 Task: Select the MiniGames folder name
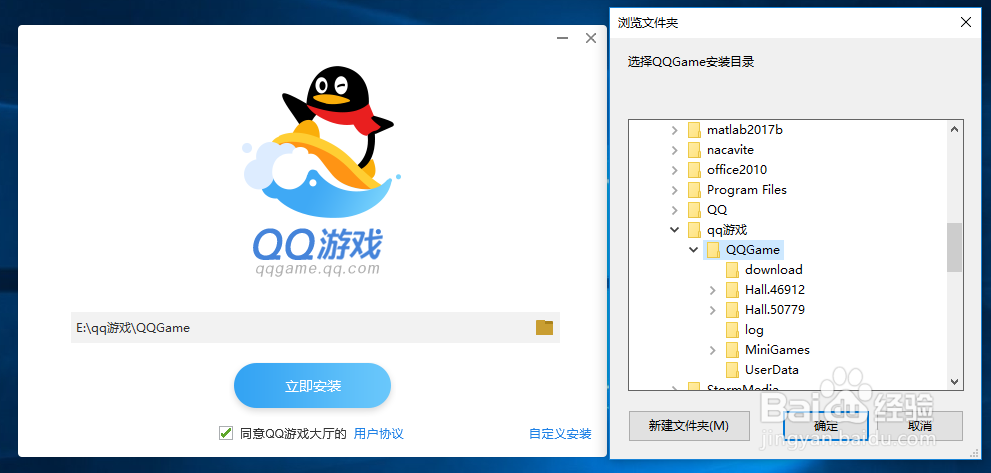[777, 350]
